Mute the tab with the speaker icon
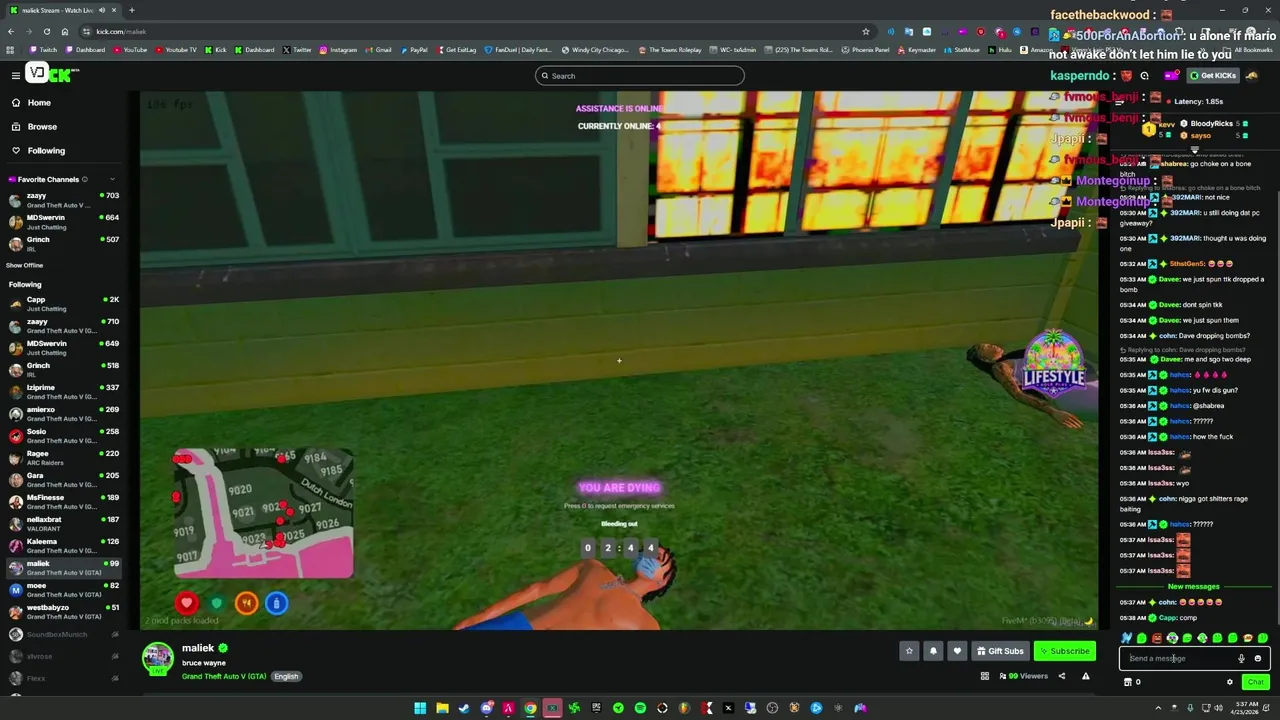Viewport: 1280px width, 720px height. pyautogui.click(x=104, y=10)
